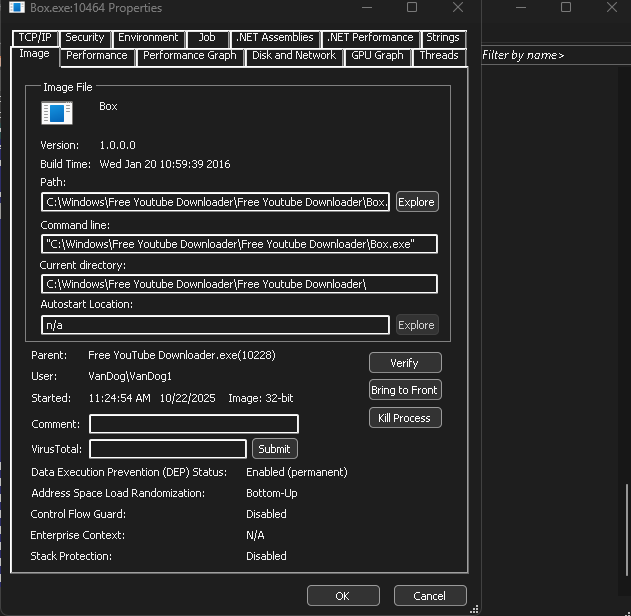
Task: Click the Command line text field
Action: pos(239,244)
